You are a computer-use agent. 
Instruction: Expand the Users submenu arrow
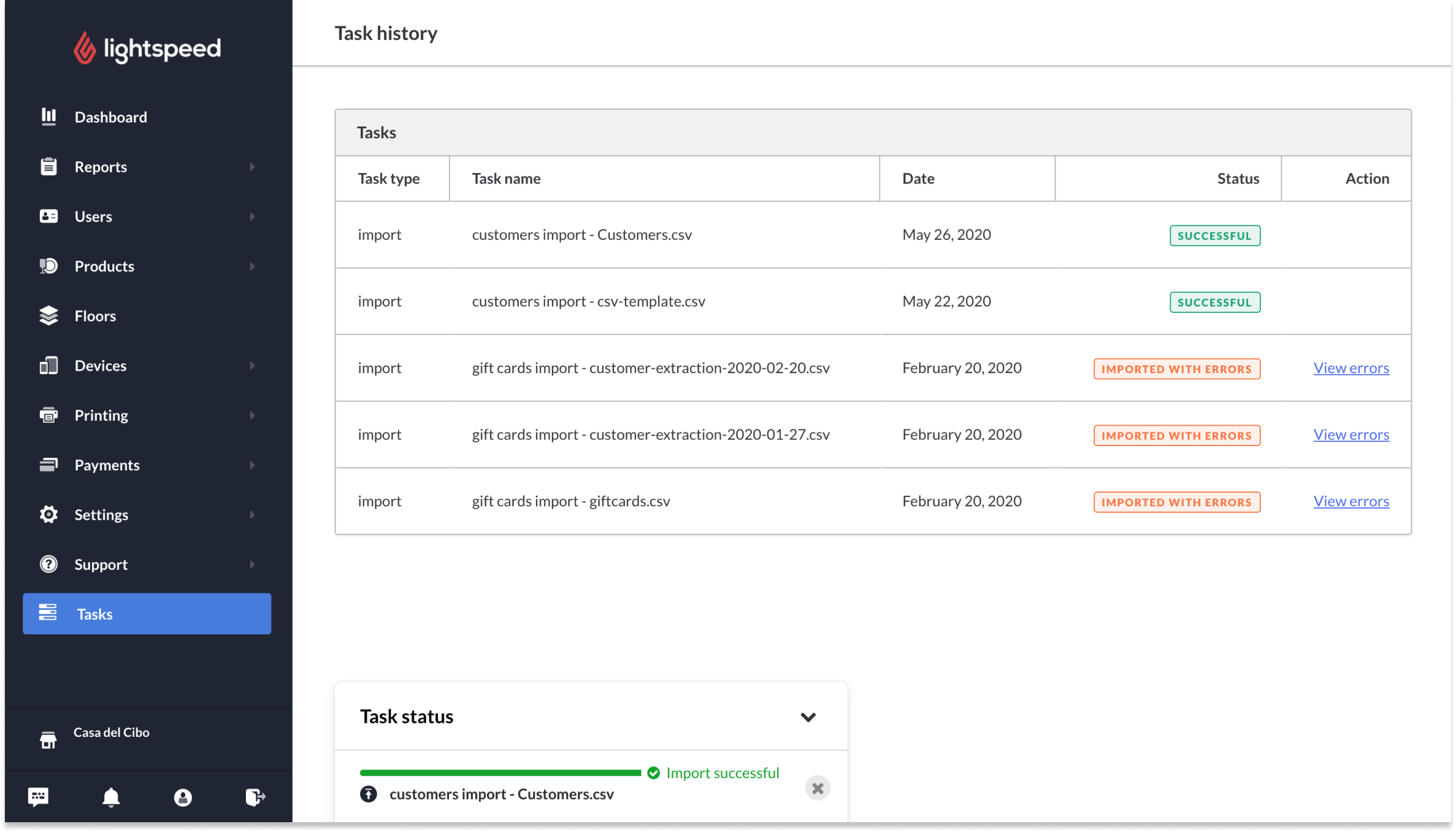[252, 217]
